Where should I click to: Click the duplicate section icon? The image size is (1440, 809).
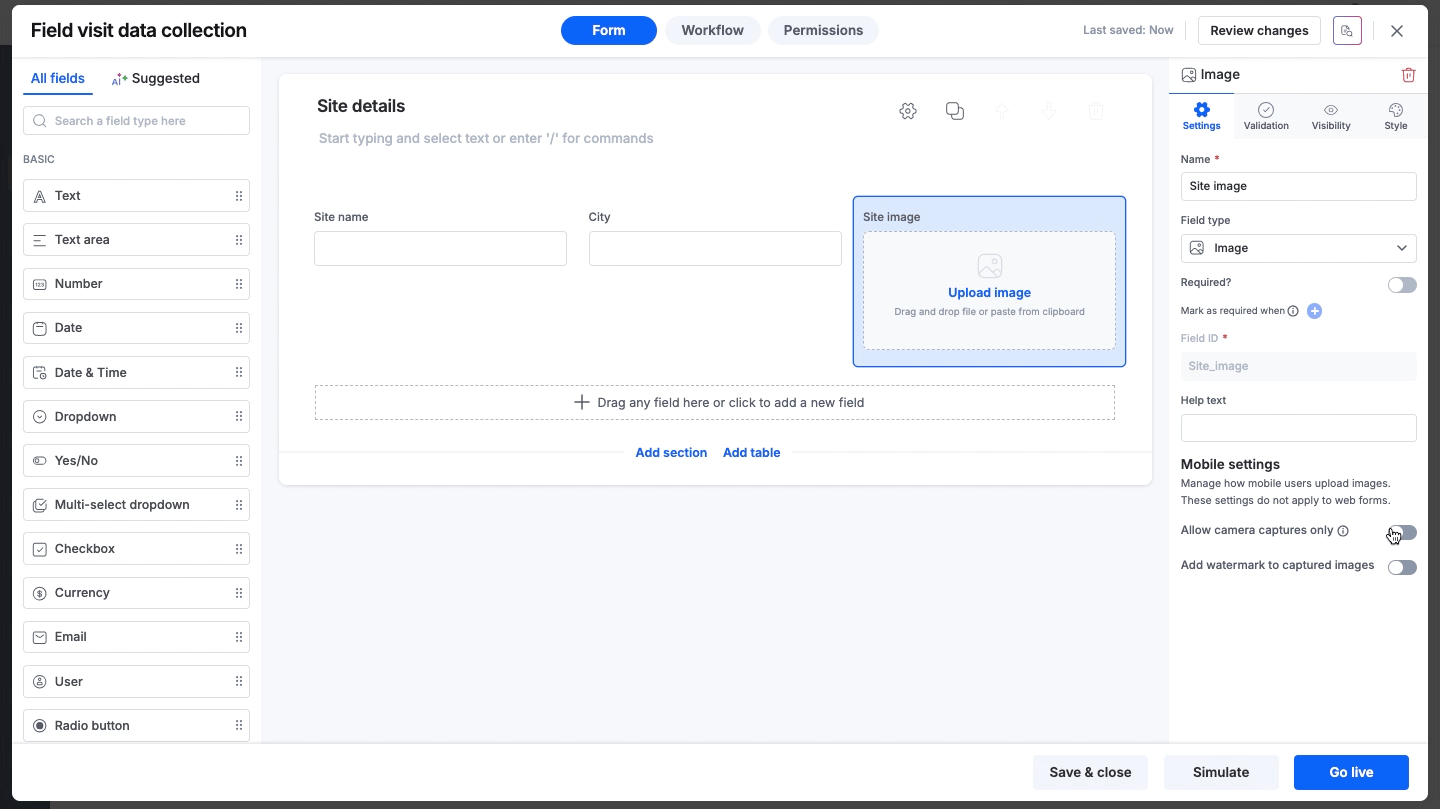point(954,111)
